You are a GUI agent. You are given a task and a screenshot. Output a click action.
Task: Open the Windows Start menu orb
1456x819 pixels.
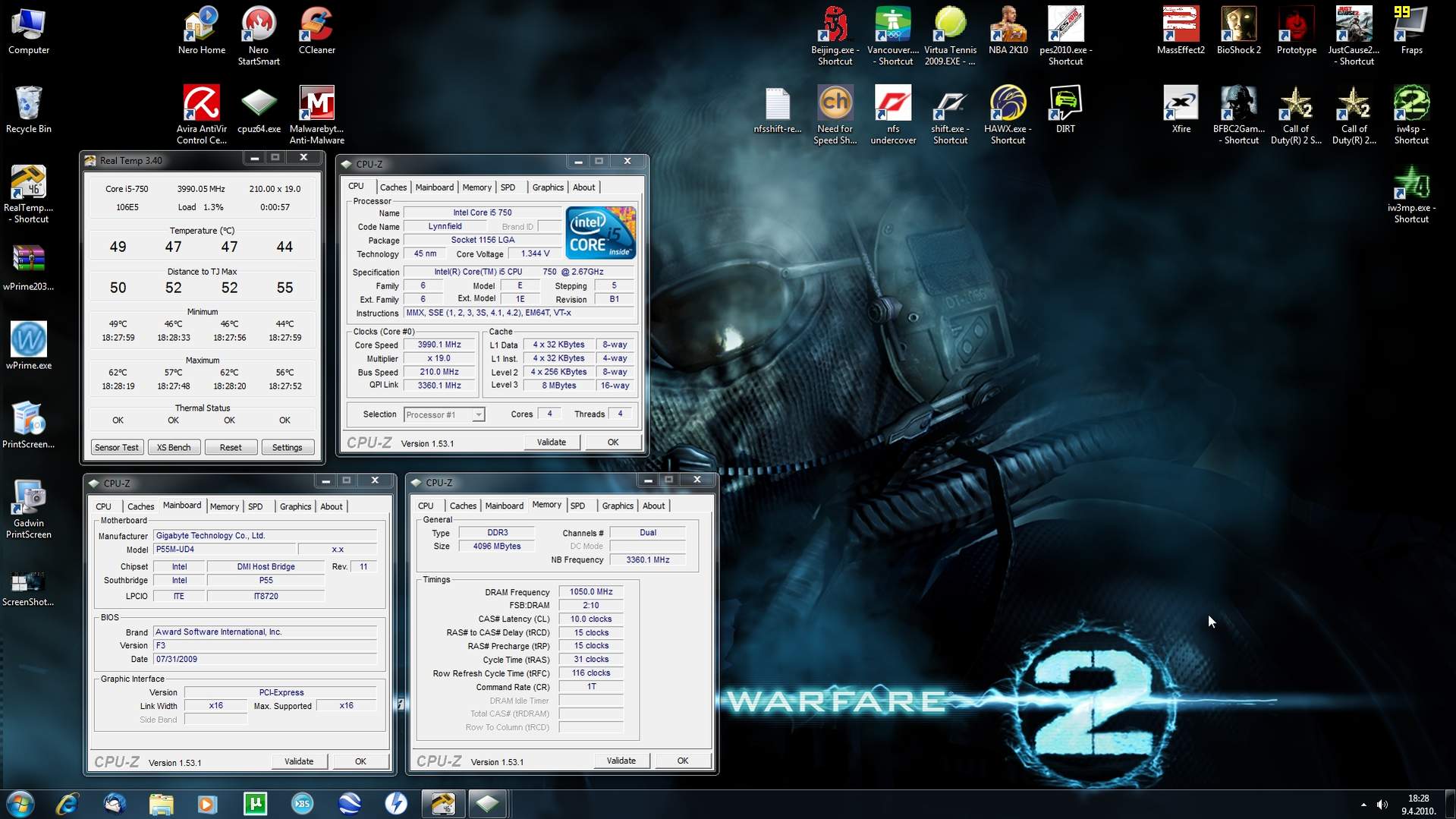[20, 804]
